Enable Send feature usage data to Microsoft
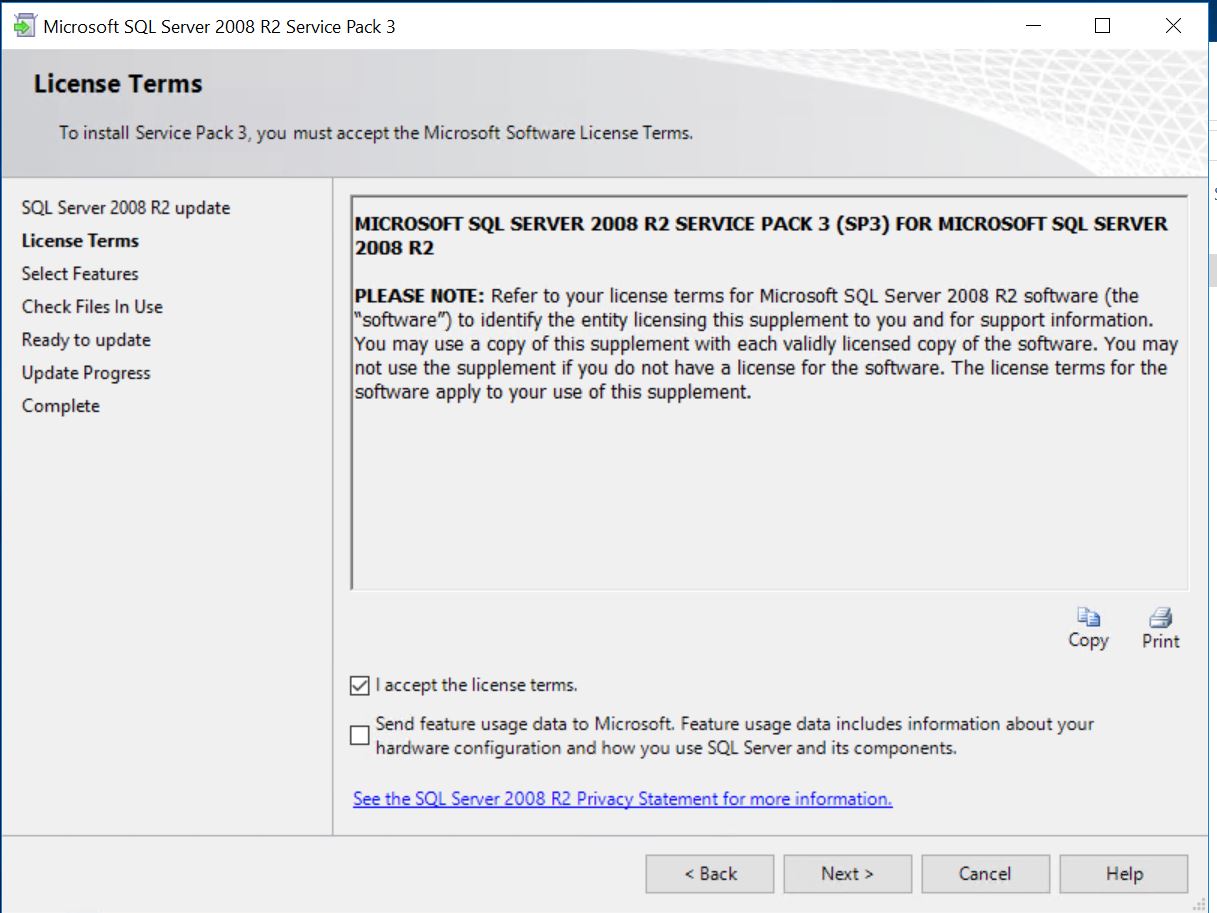 pyautogui.click(x=360, y=736)
